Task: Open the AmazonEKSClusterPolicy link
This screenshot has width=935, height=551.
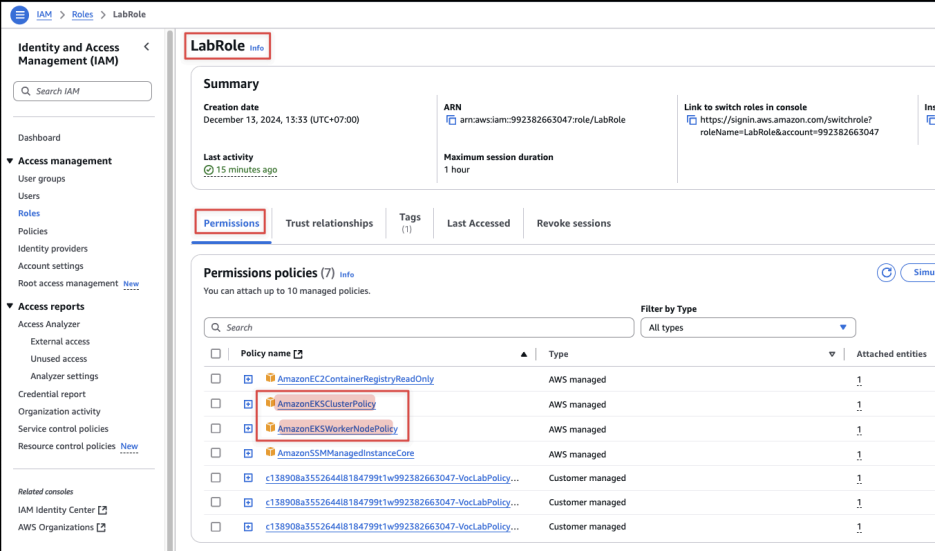Action: [x=327, y=404]
